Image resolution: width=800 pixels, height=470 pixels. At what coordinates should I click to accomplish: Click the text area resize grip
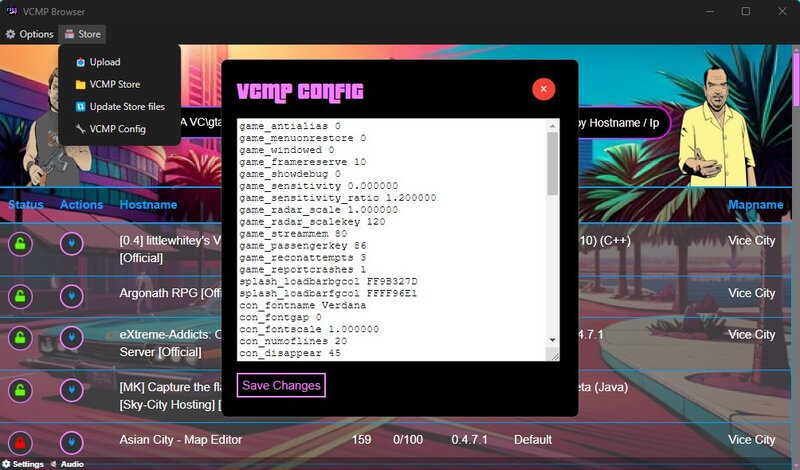click(x=554, y=355)
